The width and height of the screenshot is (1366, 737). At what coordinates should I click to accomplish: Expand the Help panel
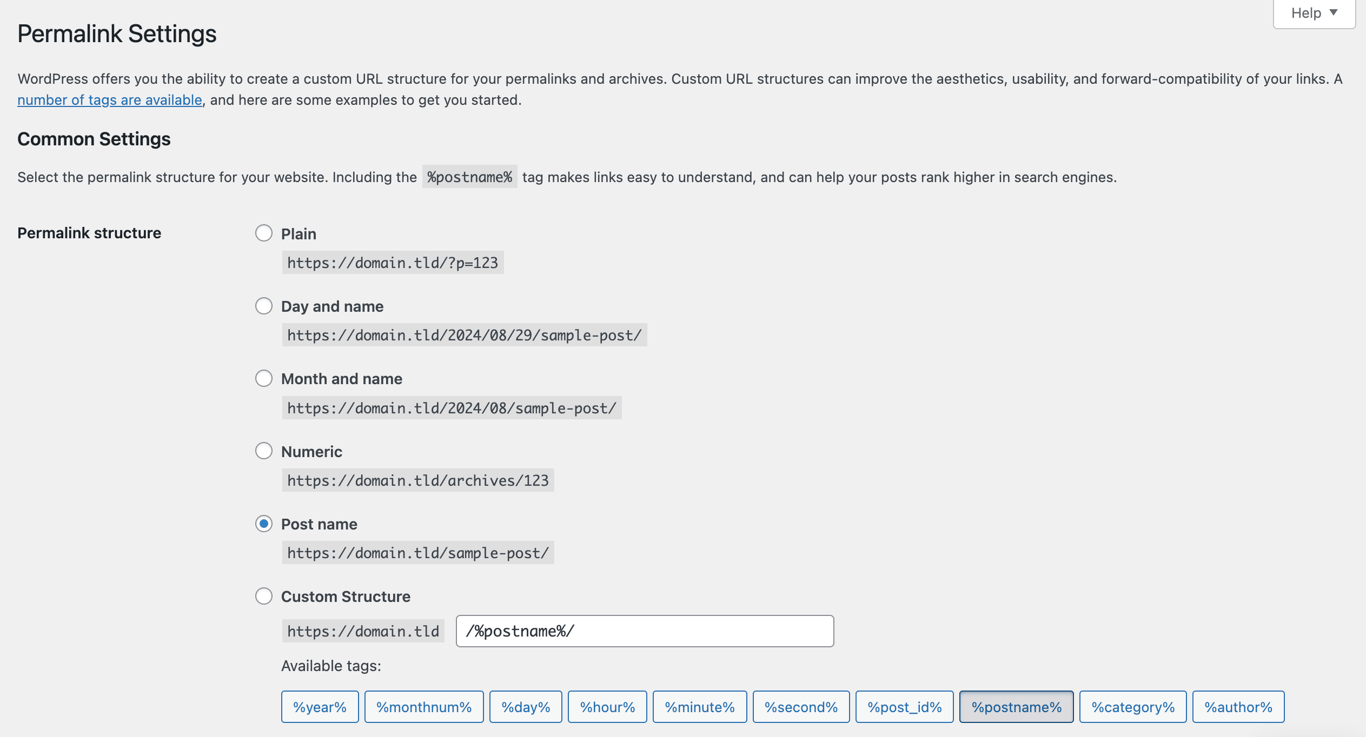[1313, 13]
